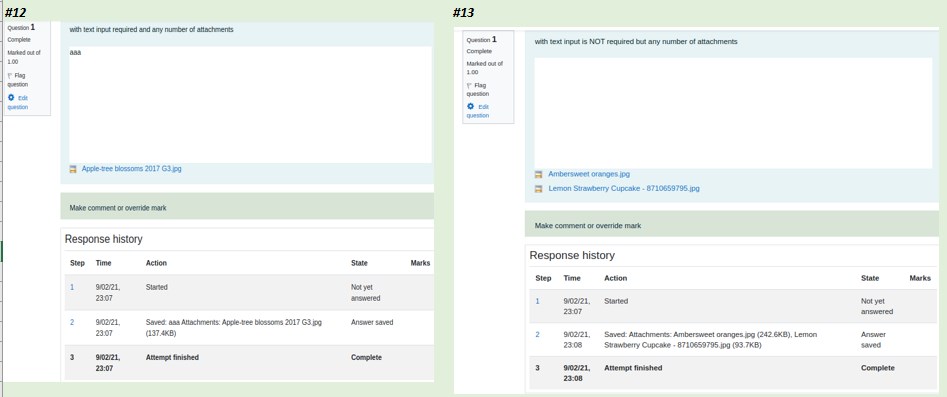This screenshot has width=947, height=397.
Task: Click the 'Not yet answered' state in panel #13
Action: (x=877, y=306)
